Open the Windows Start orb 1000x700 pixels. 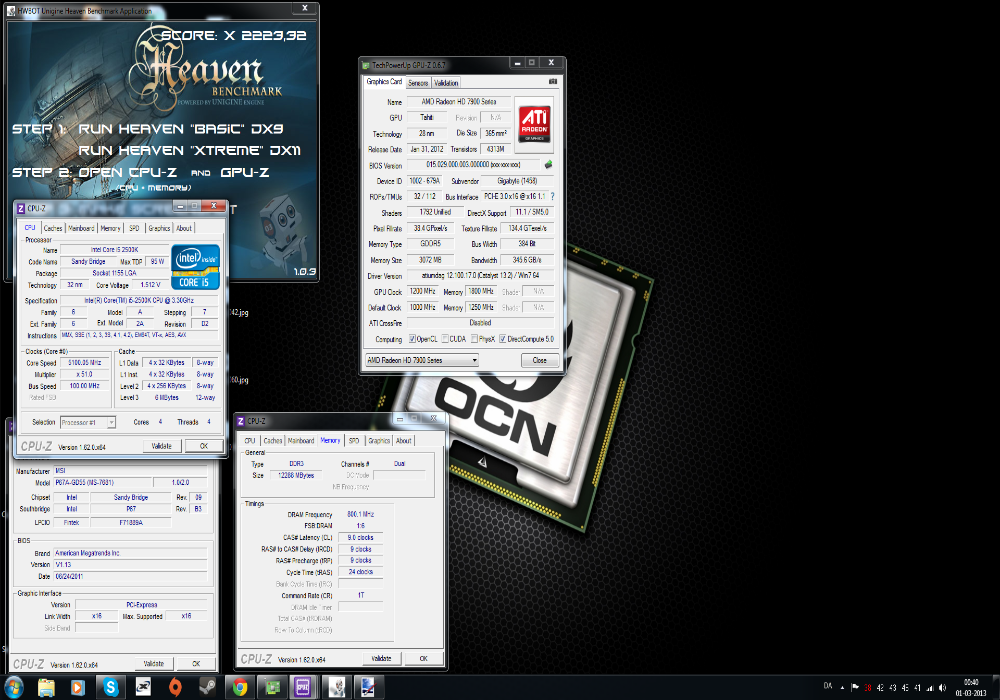(x=14, y=687)
